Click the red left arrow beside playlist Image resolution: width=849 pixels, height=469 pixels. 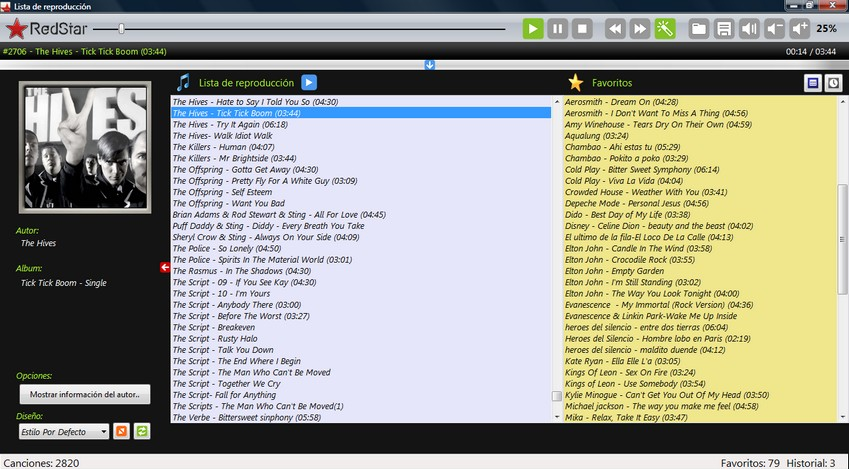tap(165, 267)
